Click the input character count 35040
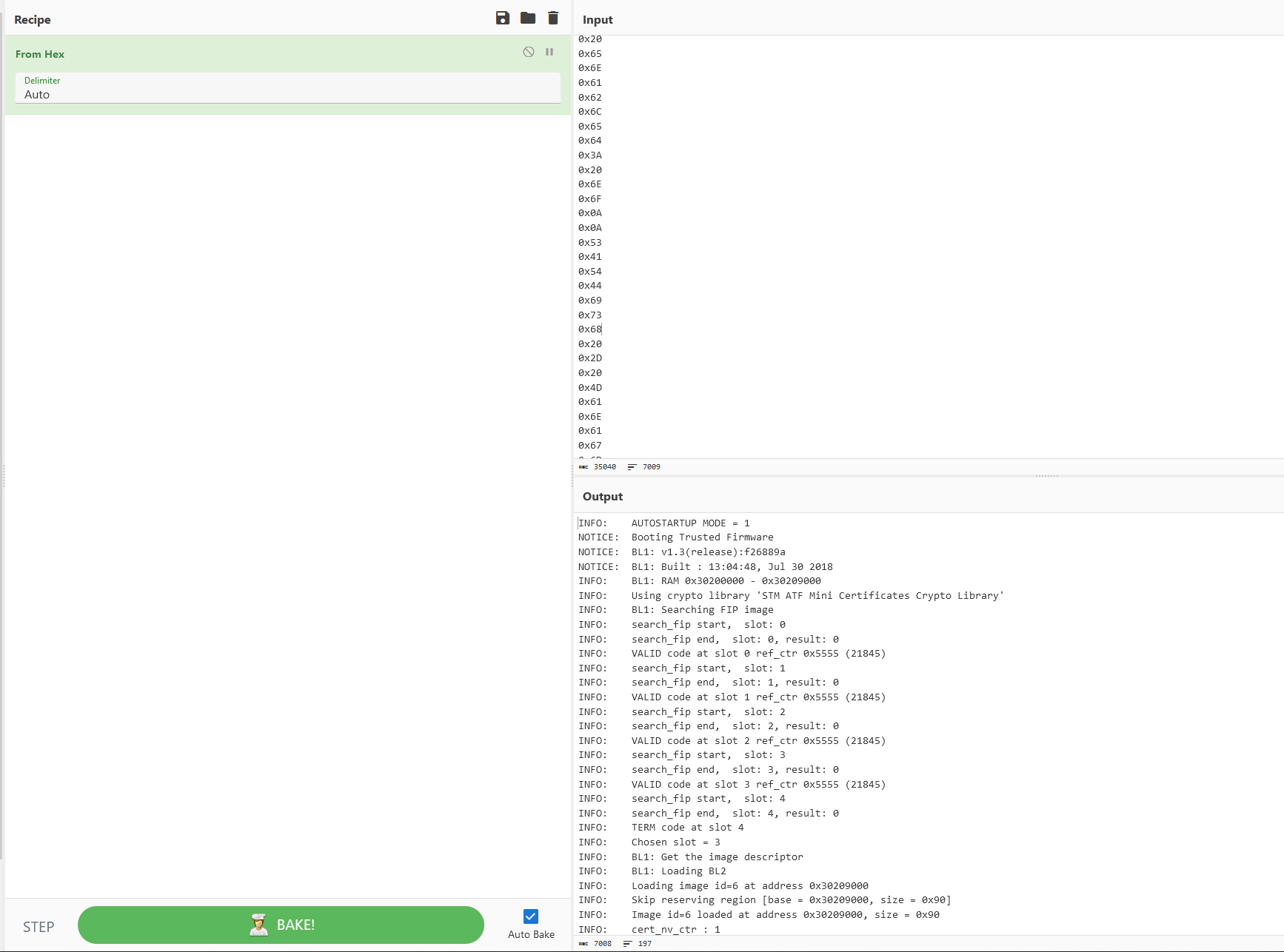The image size is (1284, 952). coord(598,467)
